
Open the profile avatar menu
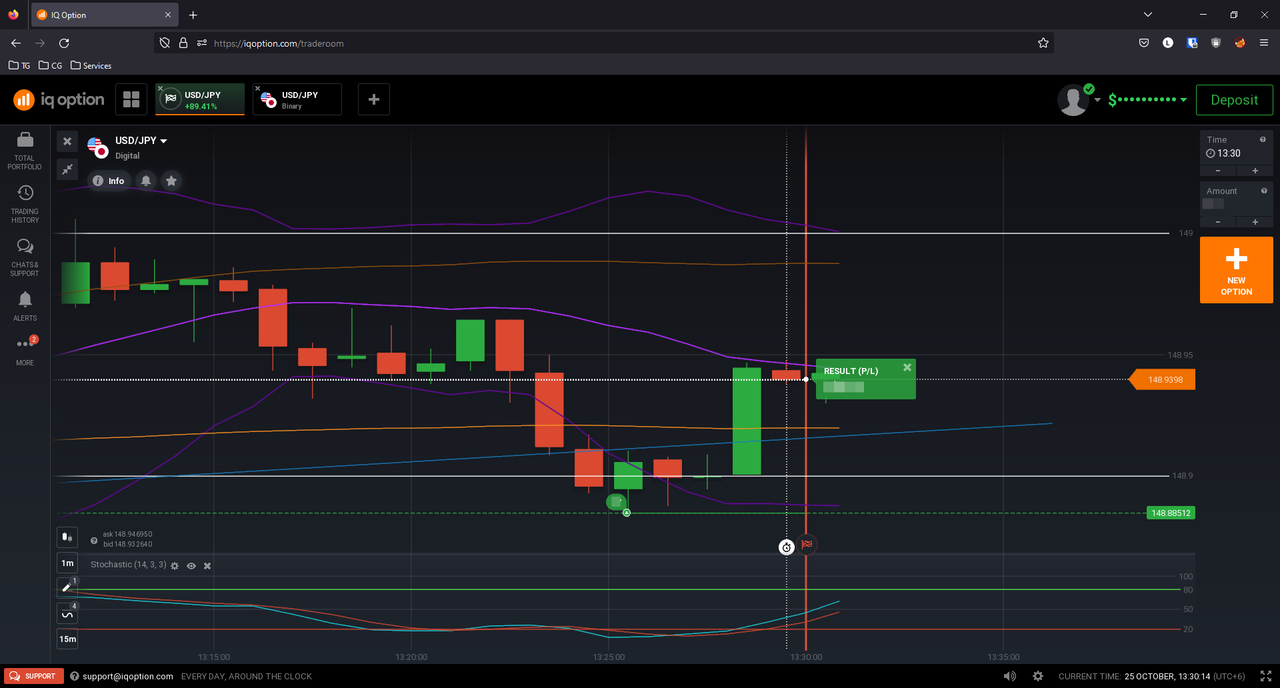(x=1074, y=100)
